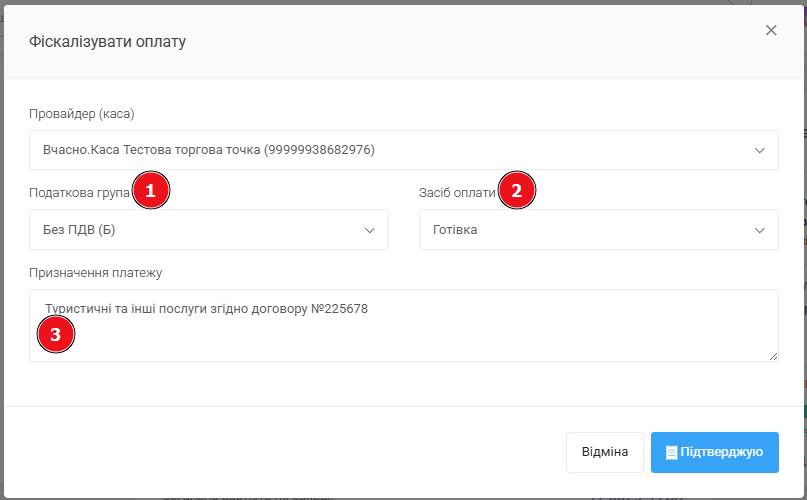
Task: Click the Провайдер (каса) label
Action: tap(82, 113)
